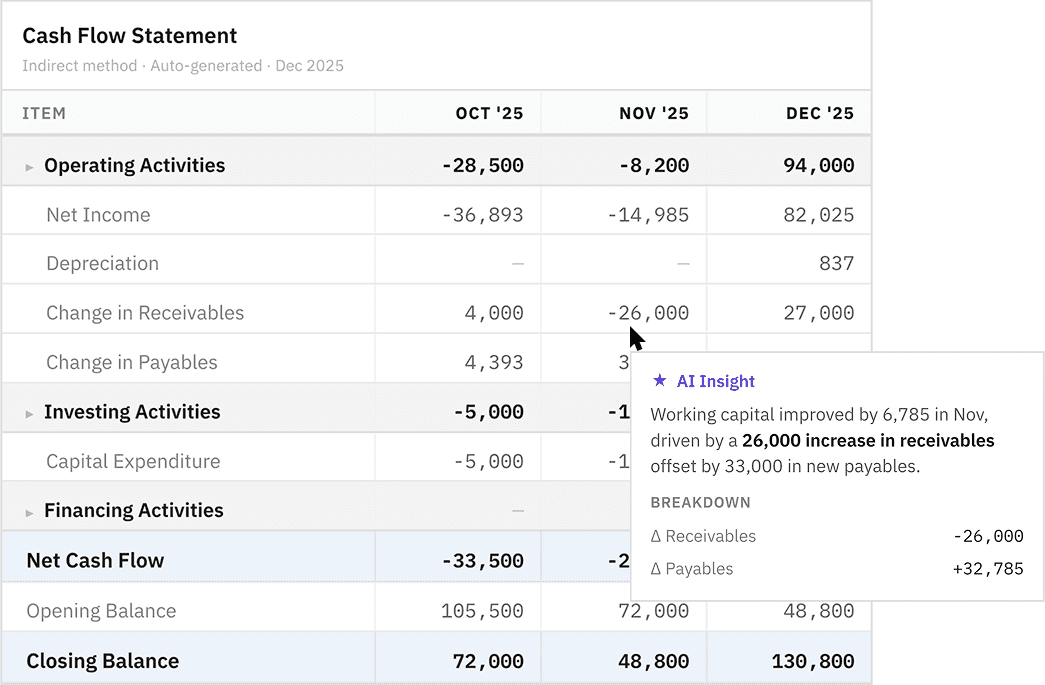1045x685 pixels.
Task: Select the Depreciation row label
Action: (x=102, y=264)
